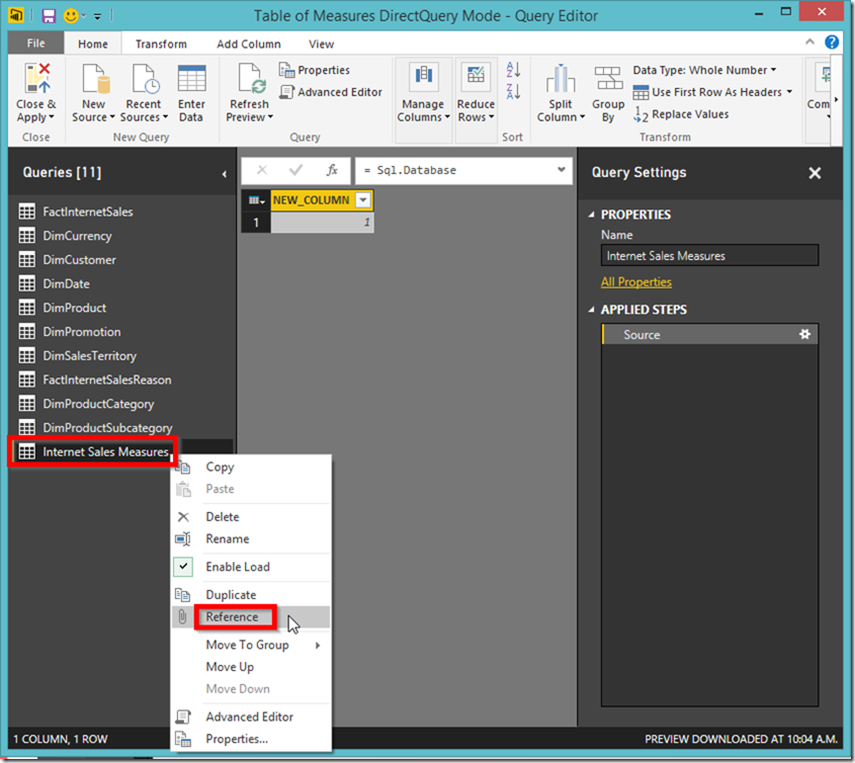Screen dimensions: 855x763
Task: Cancel formula with the X icon
Action: coord(262,170)
